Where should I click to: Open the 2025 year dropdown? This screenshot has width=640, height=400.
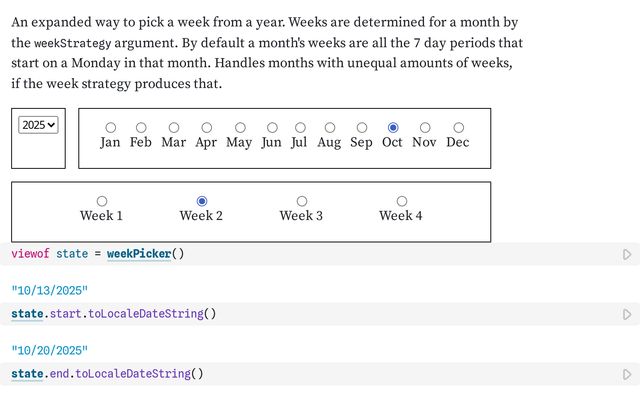(x=39, y=125)
